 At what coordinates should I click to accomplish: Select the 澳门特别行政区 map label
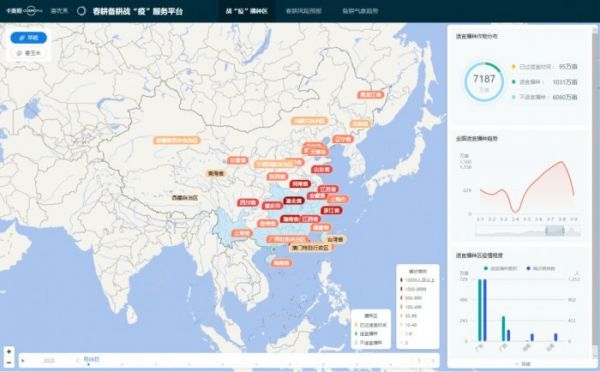[x=310, y=248]
